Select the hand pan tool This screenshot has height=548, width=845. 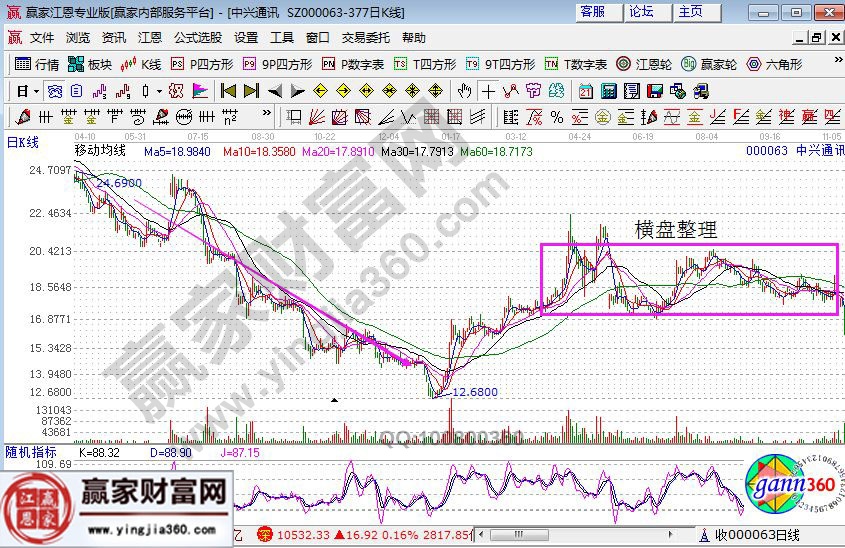tap(464, 91)
